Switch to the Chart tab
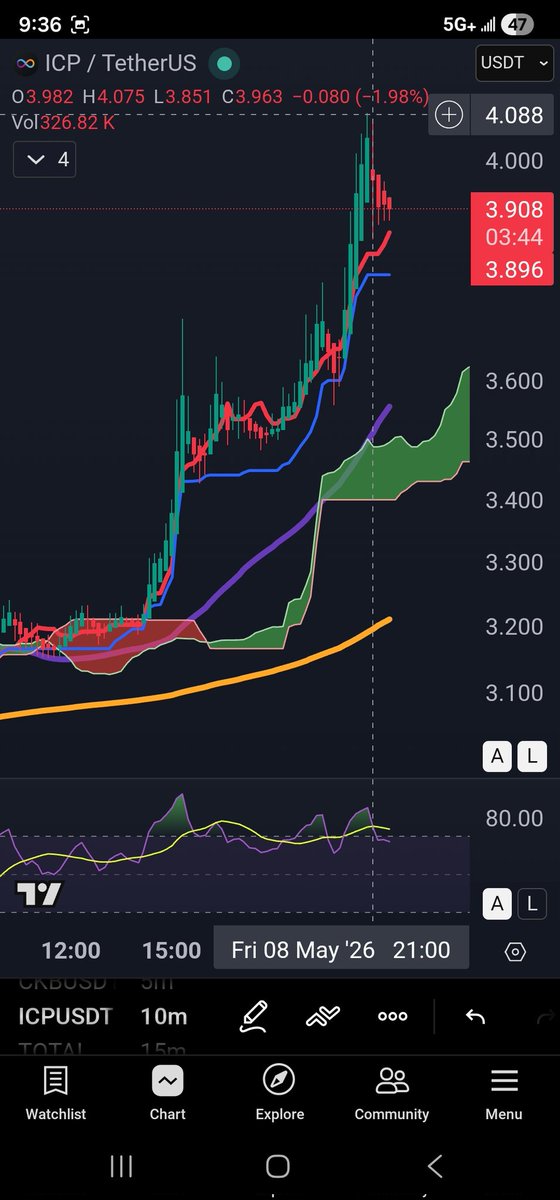This screenshot has width=560, height=1200. [168, 1092]
